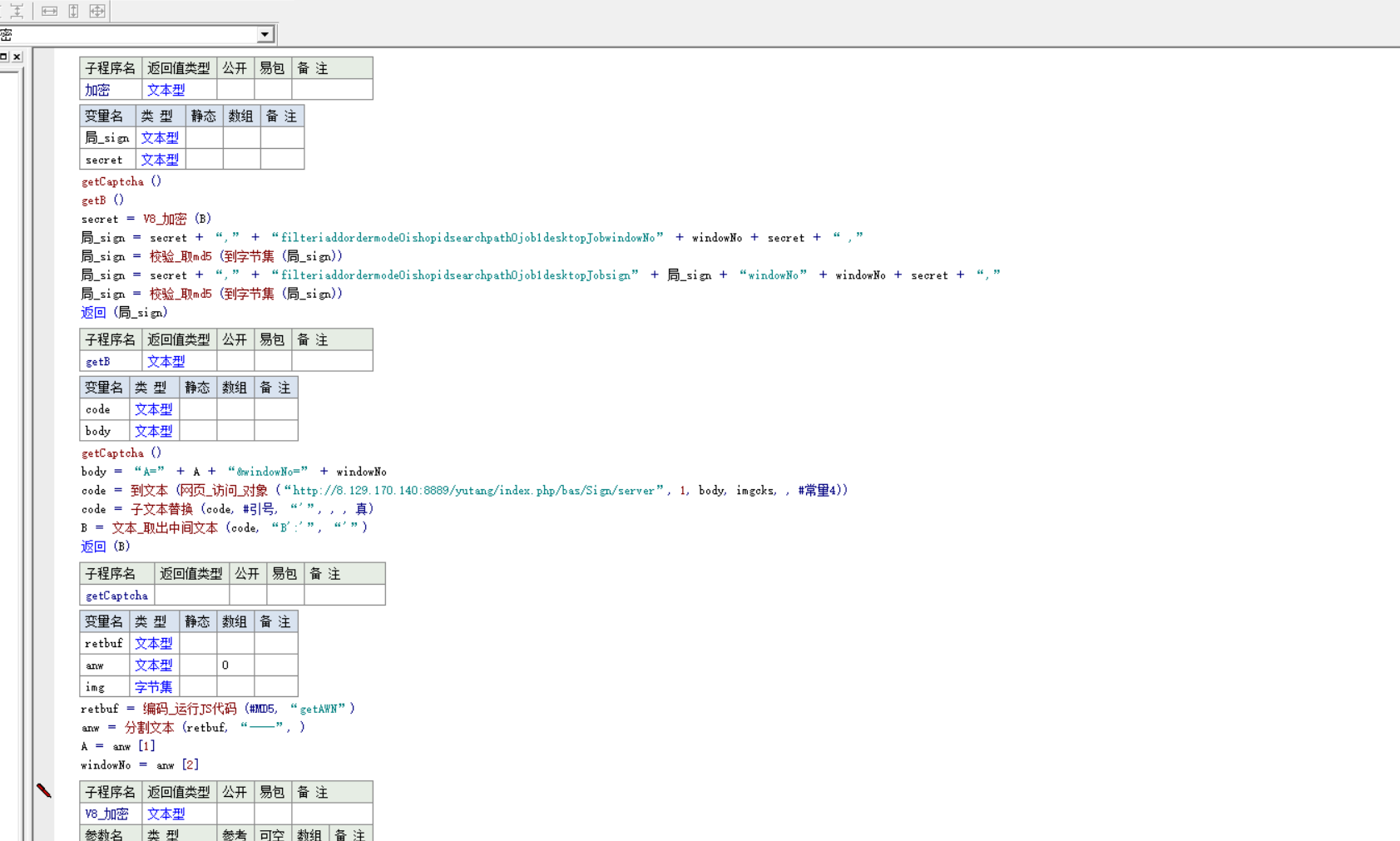Click return type 文本型 in 加密 row
1400x841 pixels.
(x=179, y=90)
